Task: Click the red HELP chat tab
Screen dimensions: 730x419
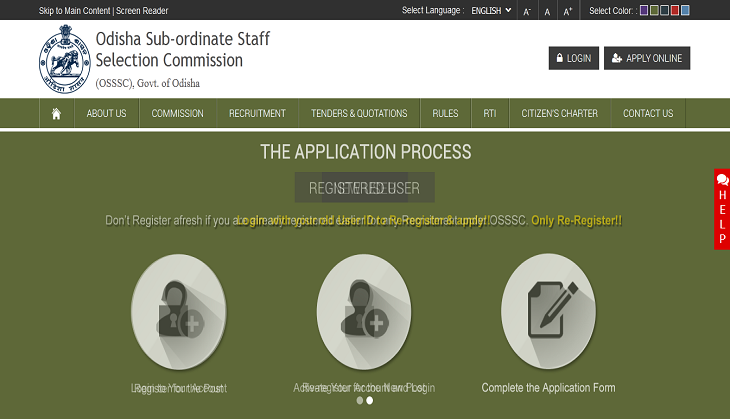Action: (x=722, y=209)
